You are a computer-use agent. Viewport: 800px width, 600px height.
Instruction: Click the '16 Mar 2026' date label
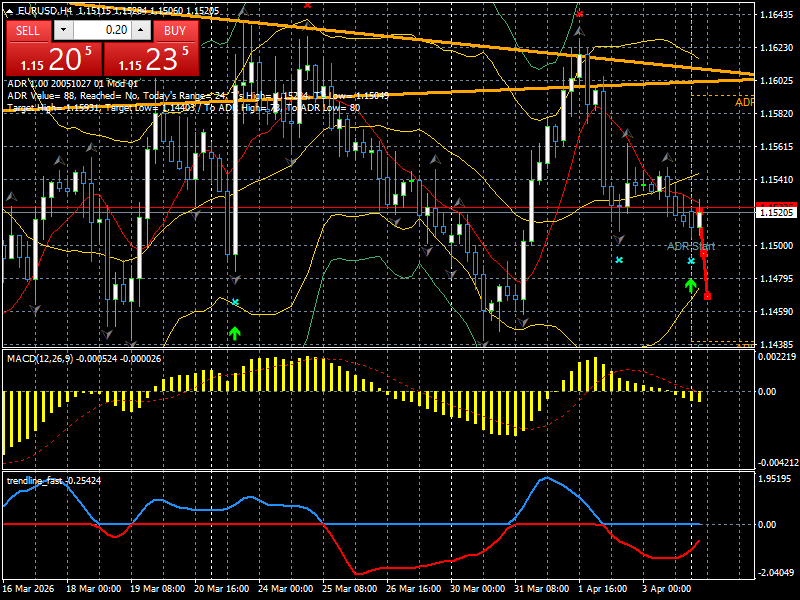click(28, 588)
